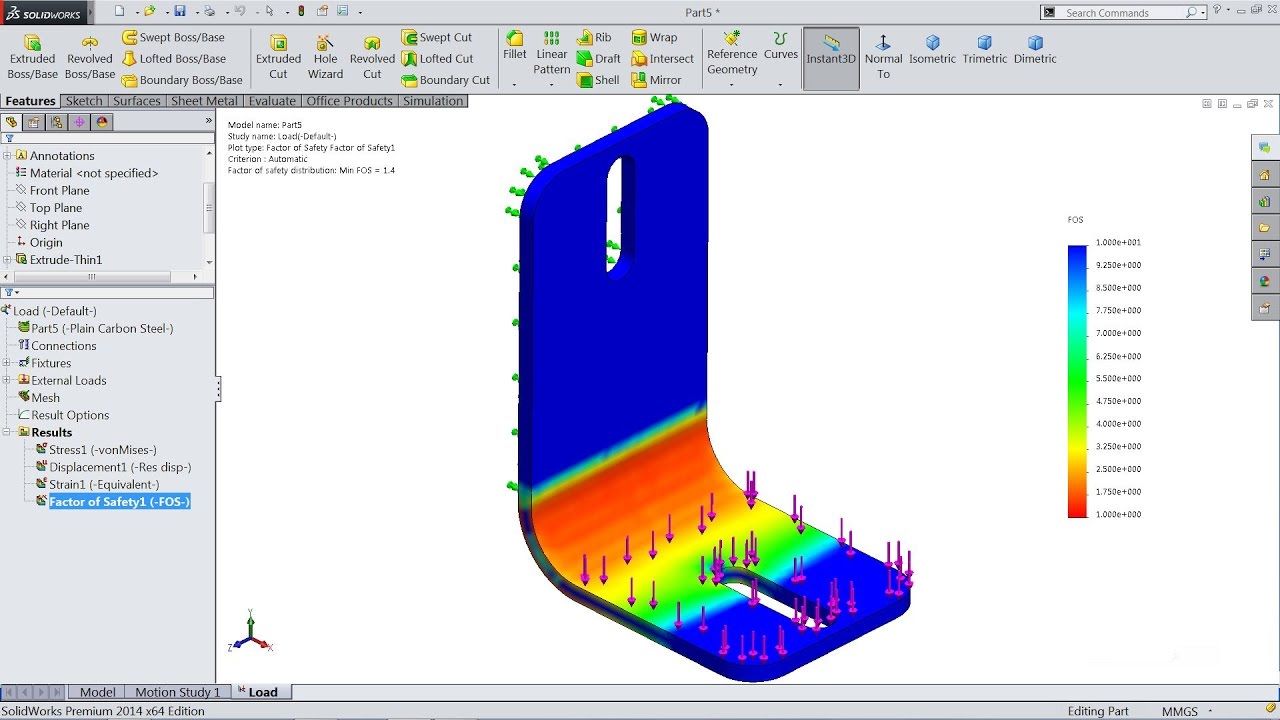Image resolution: width=1280 pixels, height=720 pixels.
Task: Click the New document icon
Action: [119, 11]
